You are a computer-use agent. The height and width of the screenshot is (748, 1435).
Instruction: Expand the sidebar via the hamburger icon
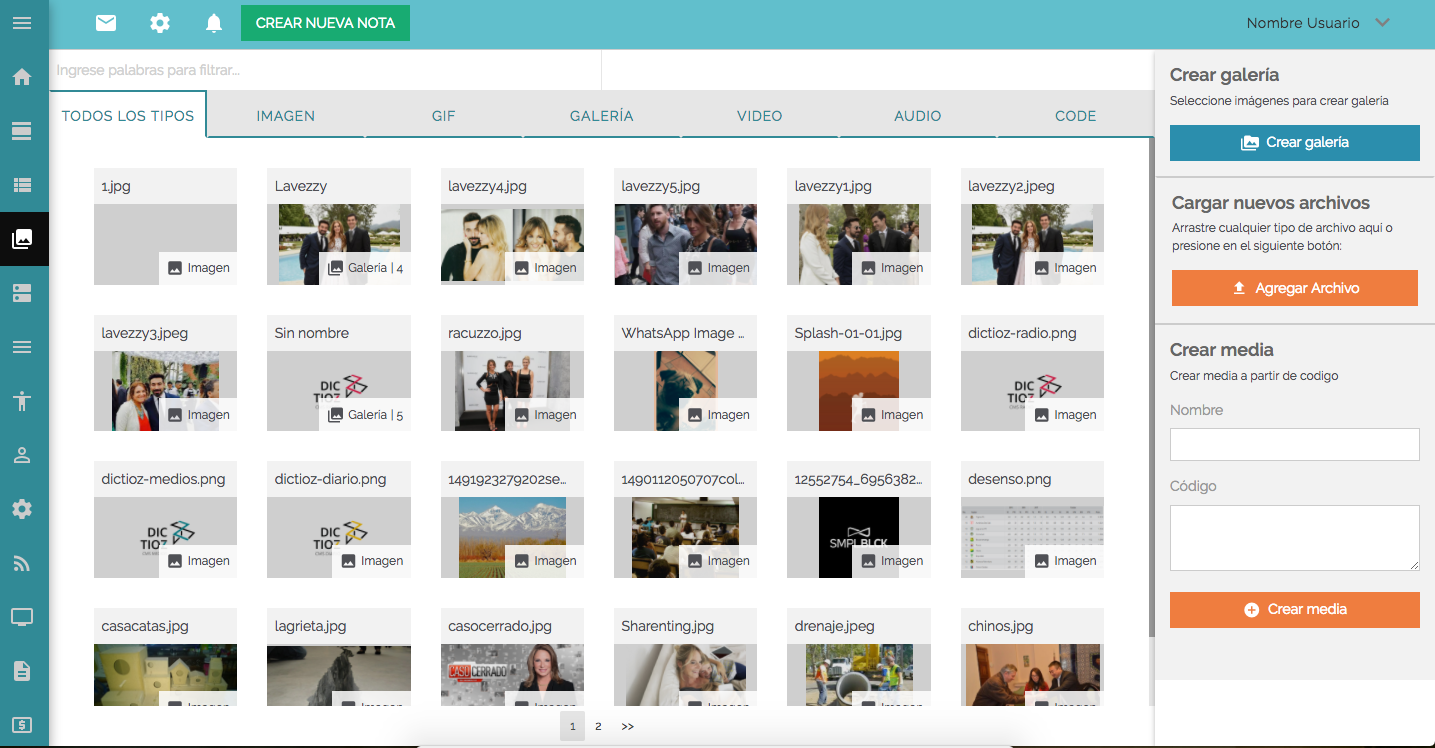(22, 22)
